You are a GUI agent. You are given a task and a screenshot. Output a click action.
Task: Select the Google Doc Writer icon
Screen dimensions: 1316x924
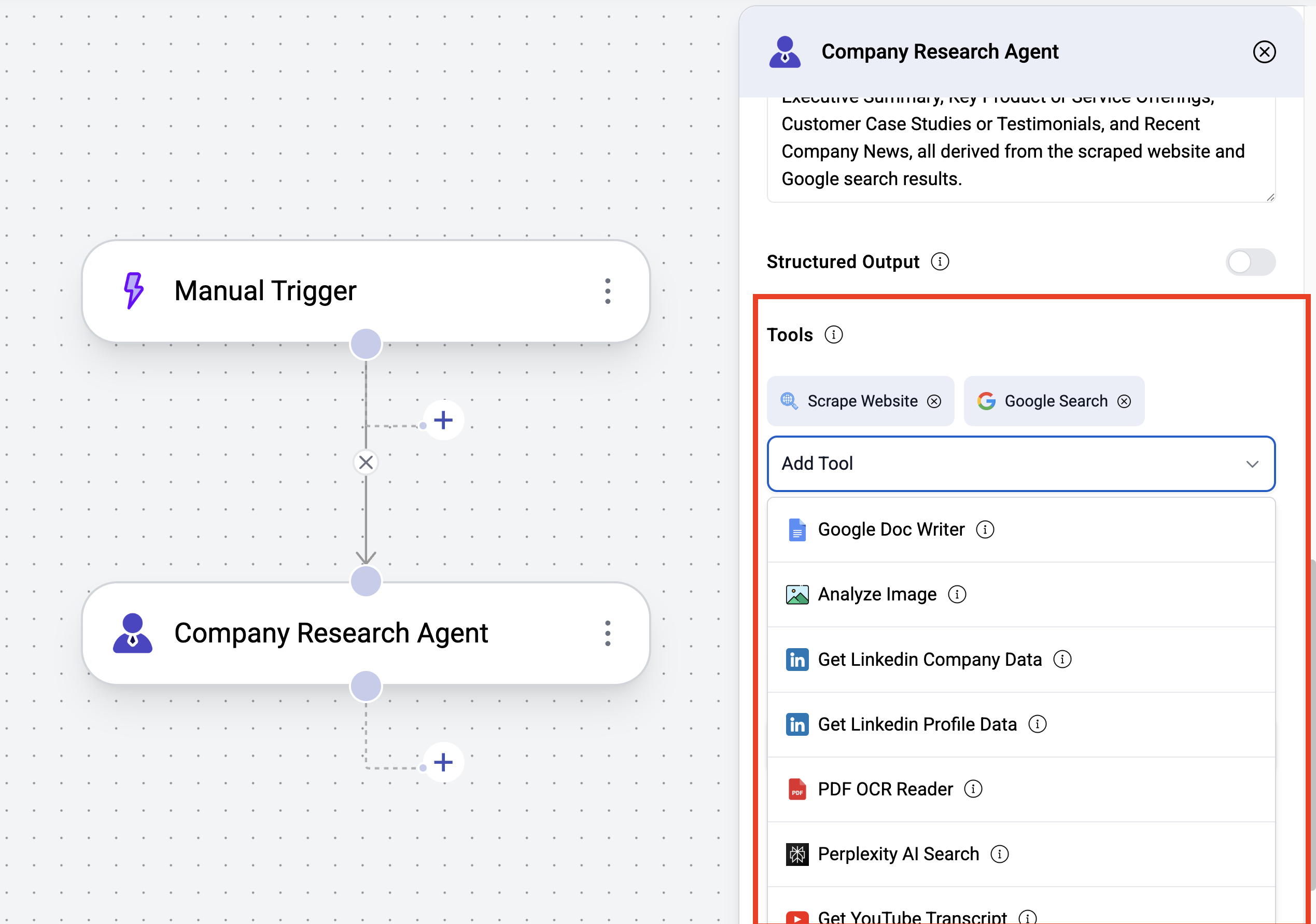pos(797,529)
